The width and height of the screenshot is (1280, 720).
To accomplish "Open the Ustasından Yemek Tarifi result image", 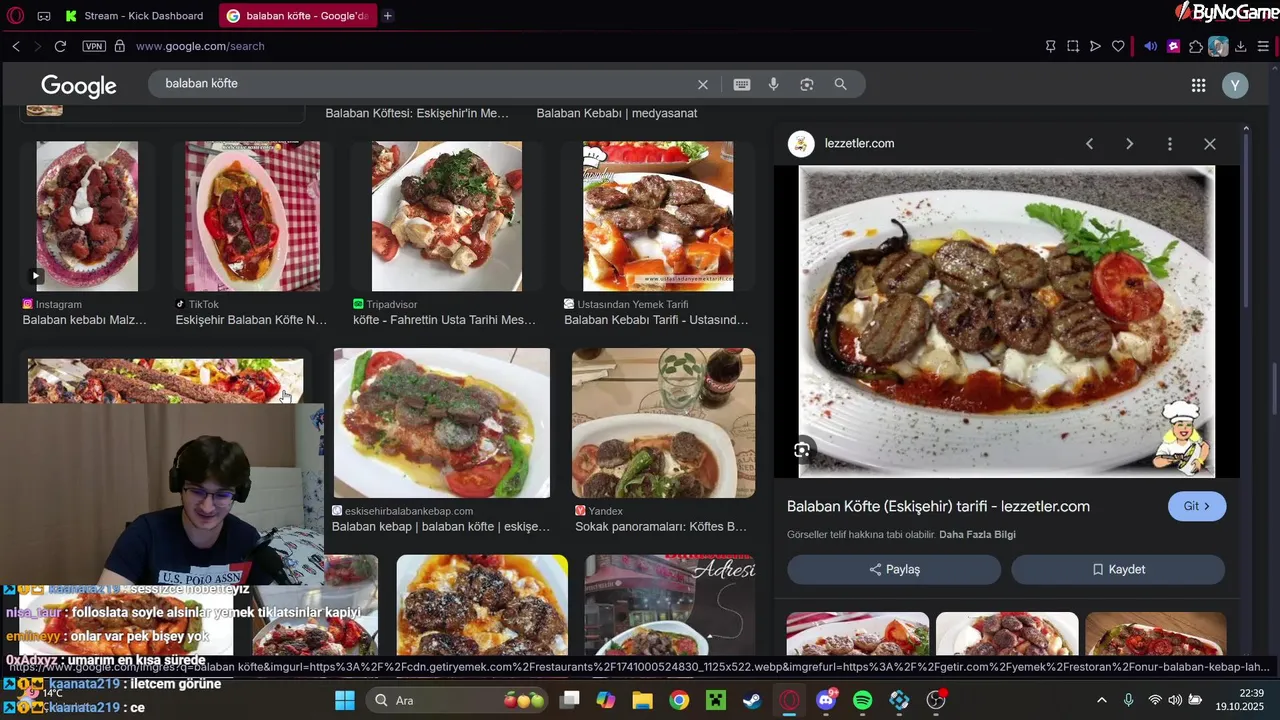I will coord(658,216).
